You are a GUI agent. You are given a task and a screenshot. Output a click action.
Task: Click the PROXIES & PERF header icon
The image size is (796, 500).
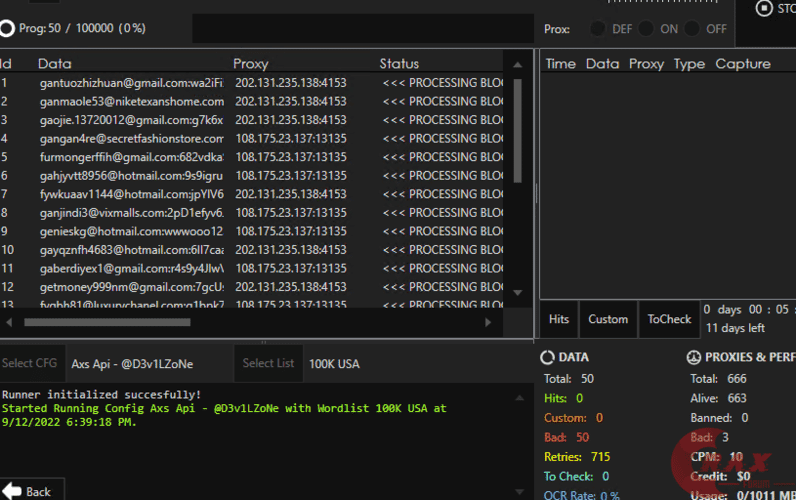pos(694,357)
